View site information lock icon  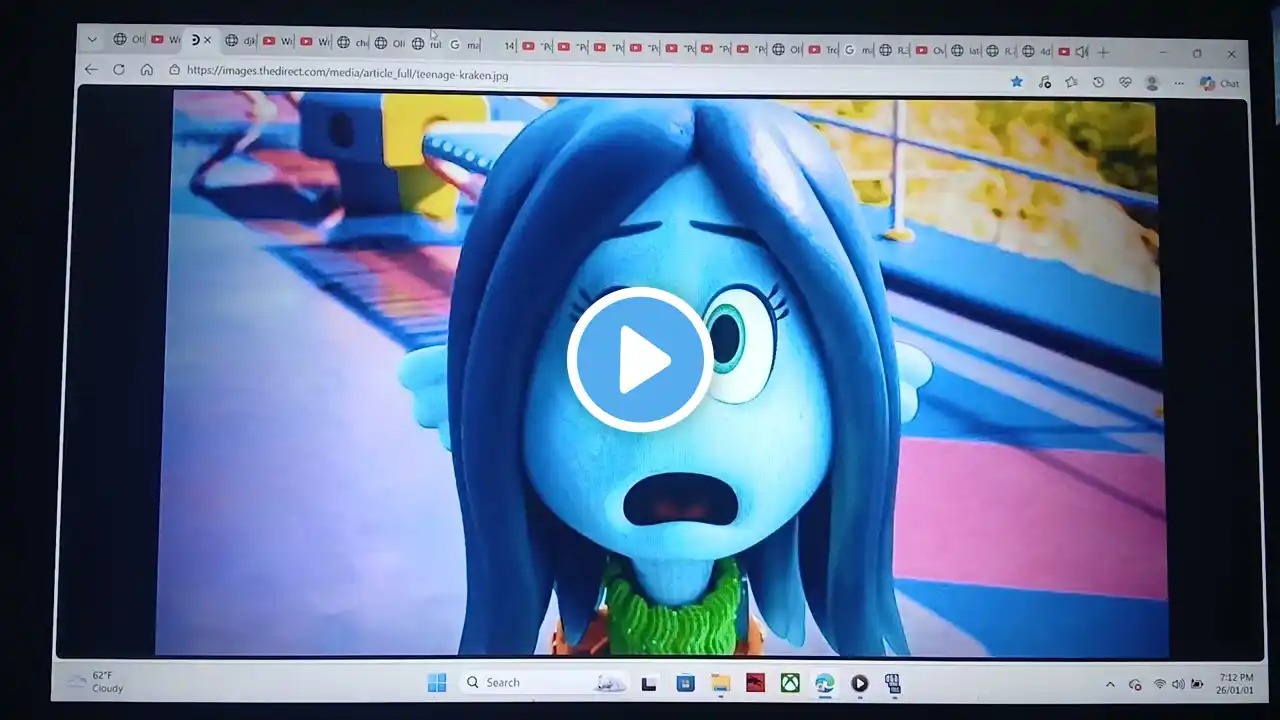click(174, 70)
